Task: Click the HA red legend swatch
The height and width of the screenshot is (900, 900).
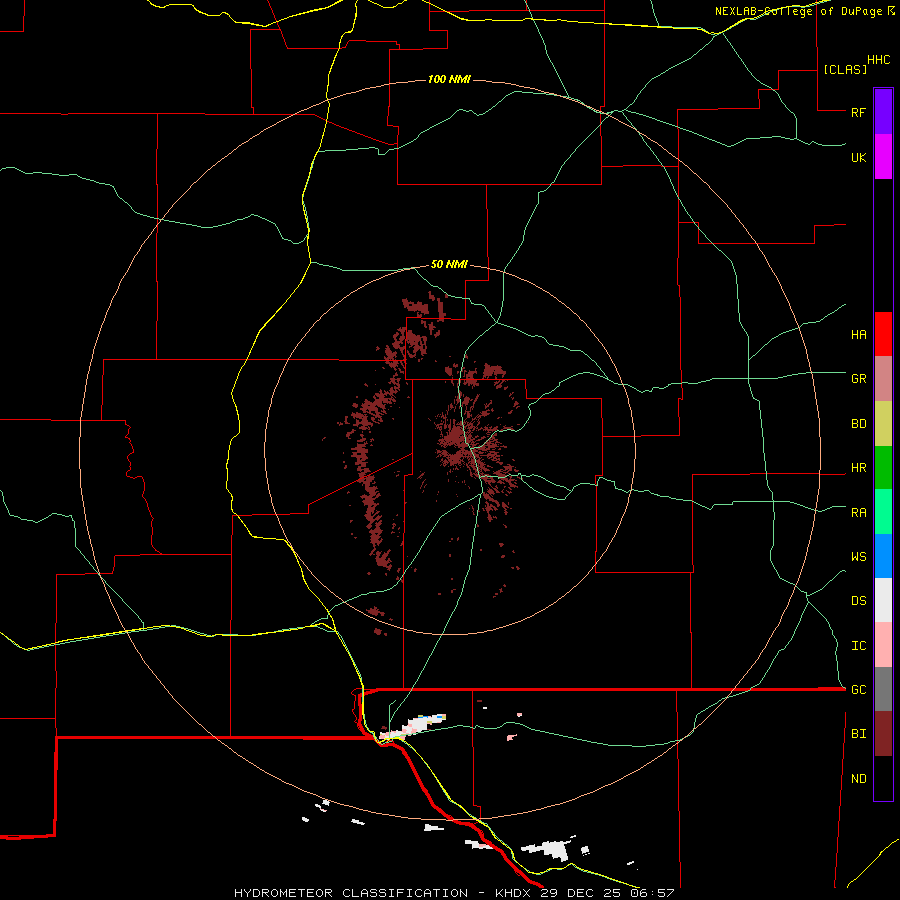Action: pyautogui.click(x=883, y=334)
